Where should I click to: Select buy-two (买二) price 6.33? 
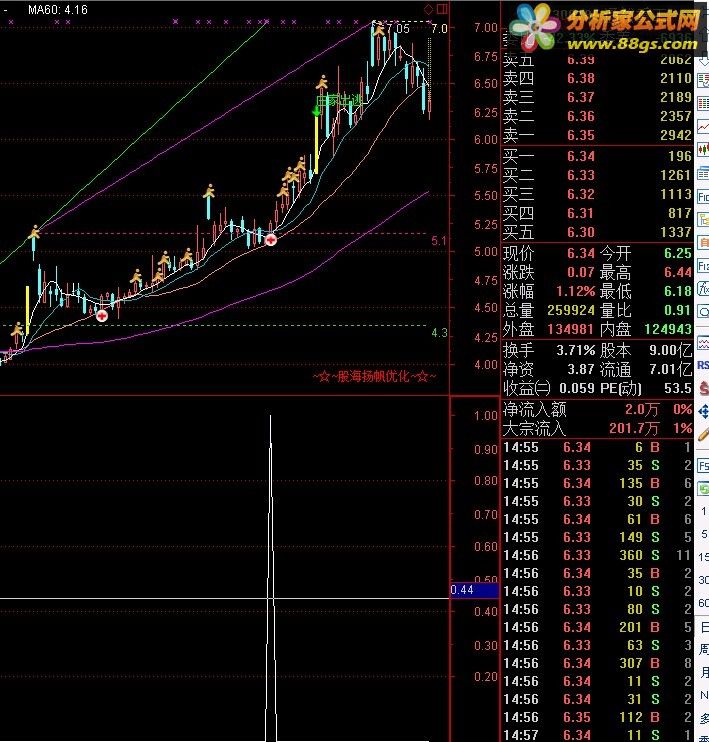pyautogui.click(x=580, y=175)
